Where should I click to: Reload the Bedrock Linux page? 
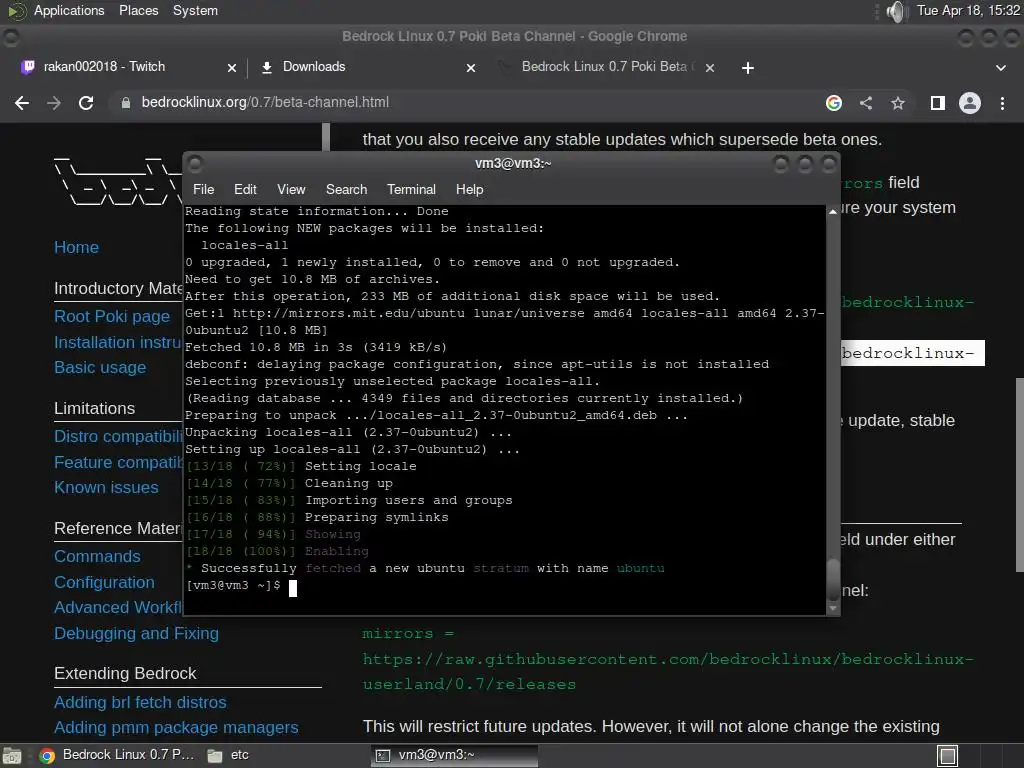click(86, 103)
